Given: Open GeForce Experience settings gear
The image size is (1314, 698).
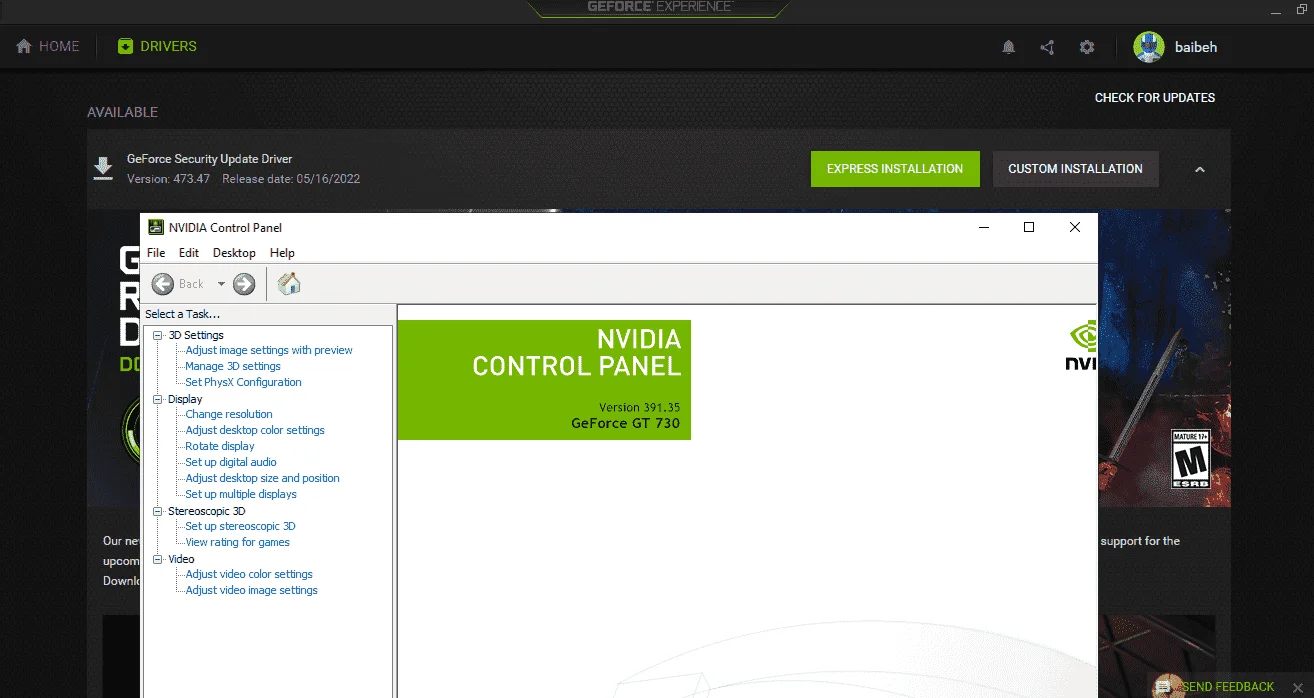Looking at the screenshot, I should [x=1087, y=47].
